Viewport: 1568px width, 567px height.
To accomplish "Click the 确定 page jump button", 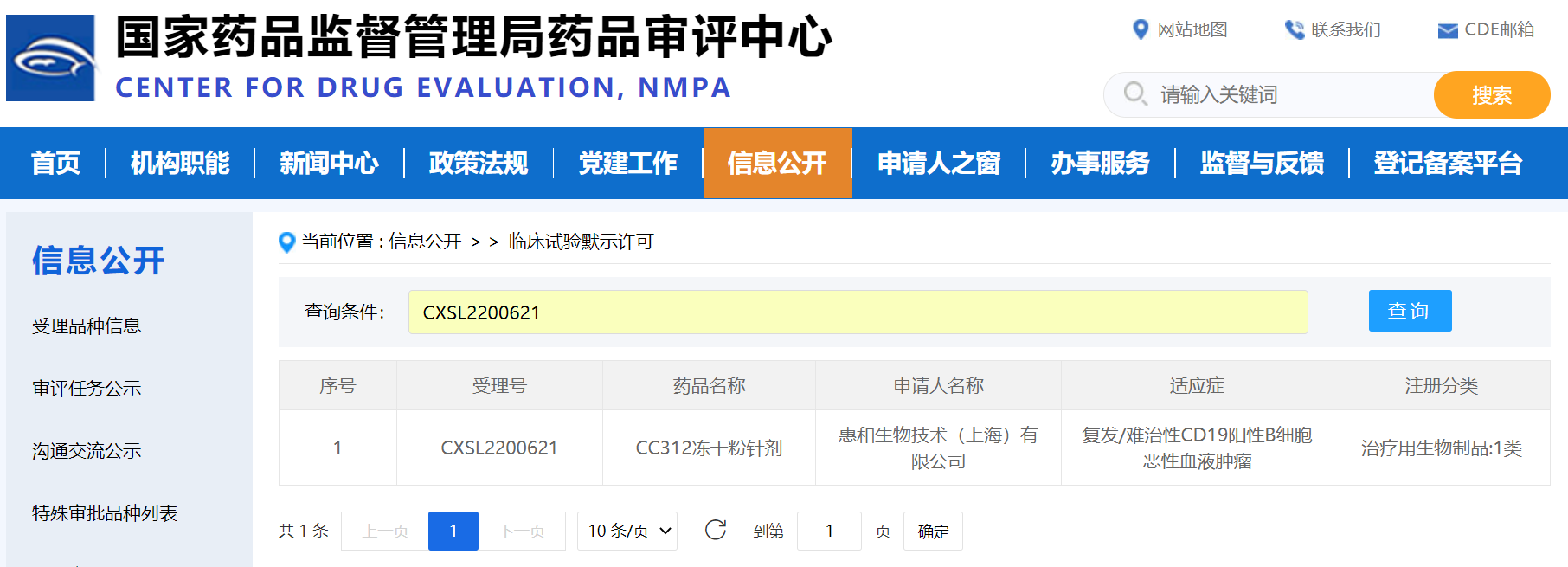I will coord(933,531).
